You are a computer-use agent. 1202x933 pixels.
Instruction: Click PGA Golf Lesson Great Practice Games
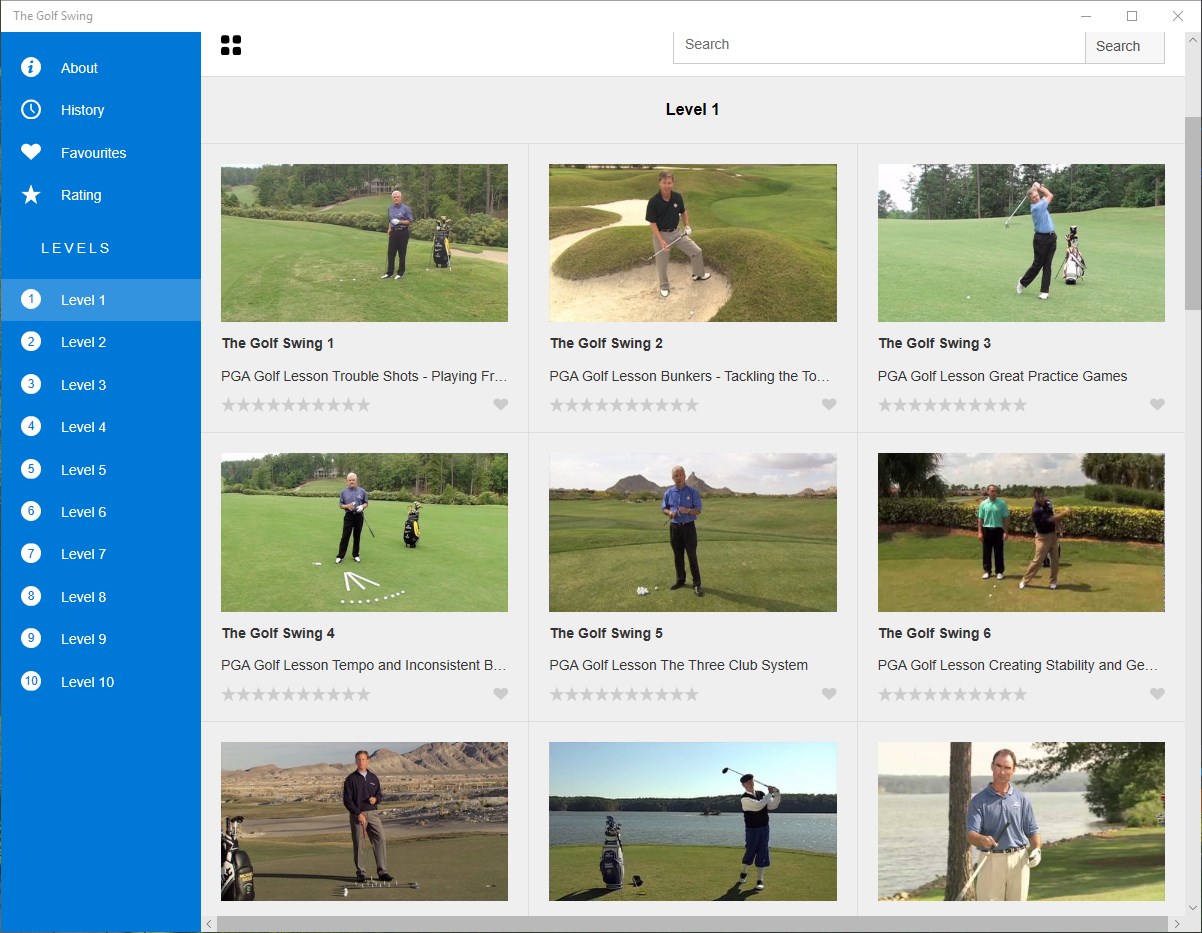pyautogui.click(x=1002, y=376)
